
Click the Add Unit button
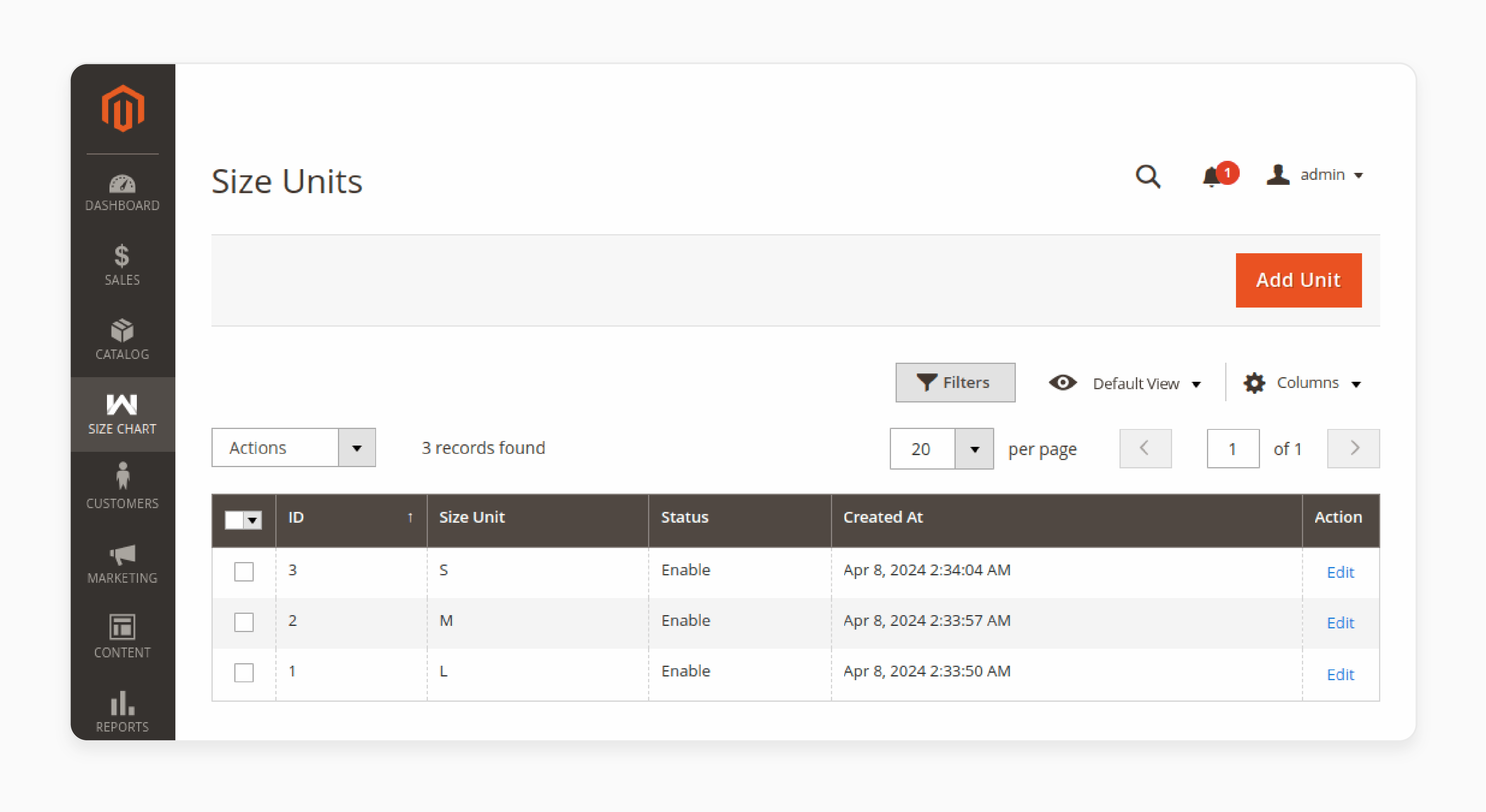1298,280
